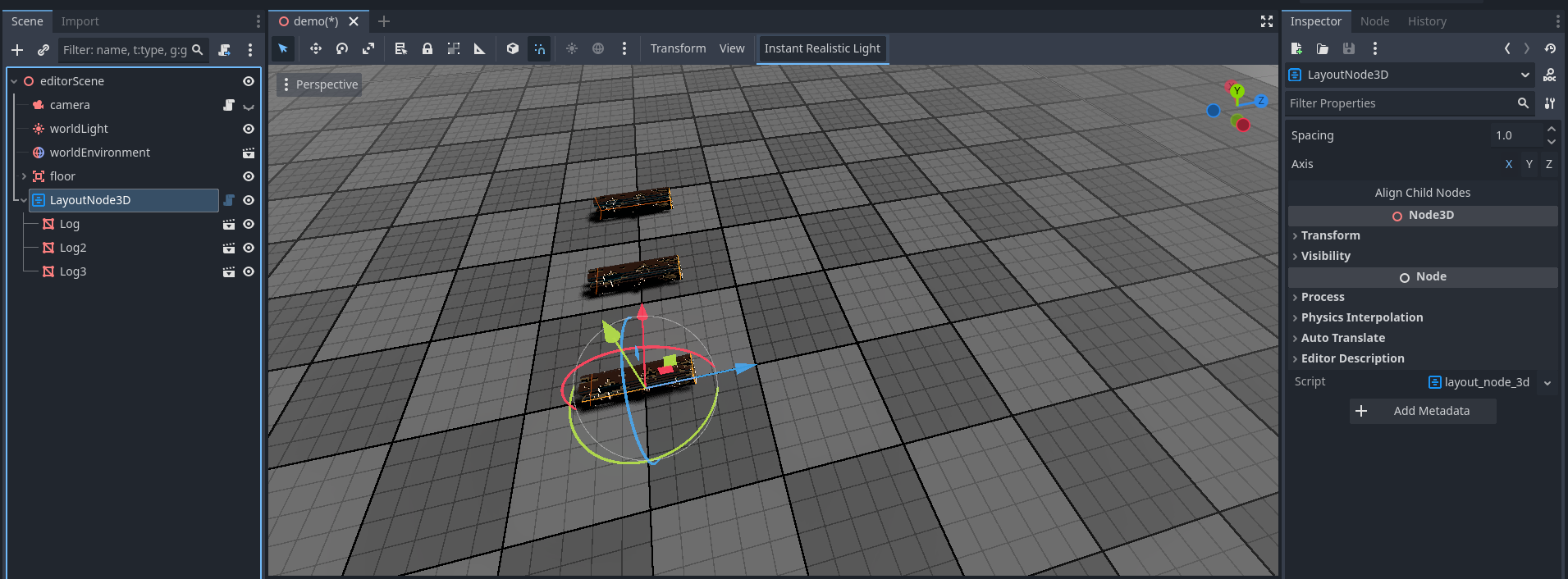Toggle use local space cube

coord(513,48)
